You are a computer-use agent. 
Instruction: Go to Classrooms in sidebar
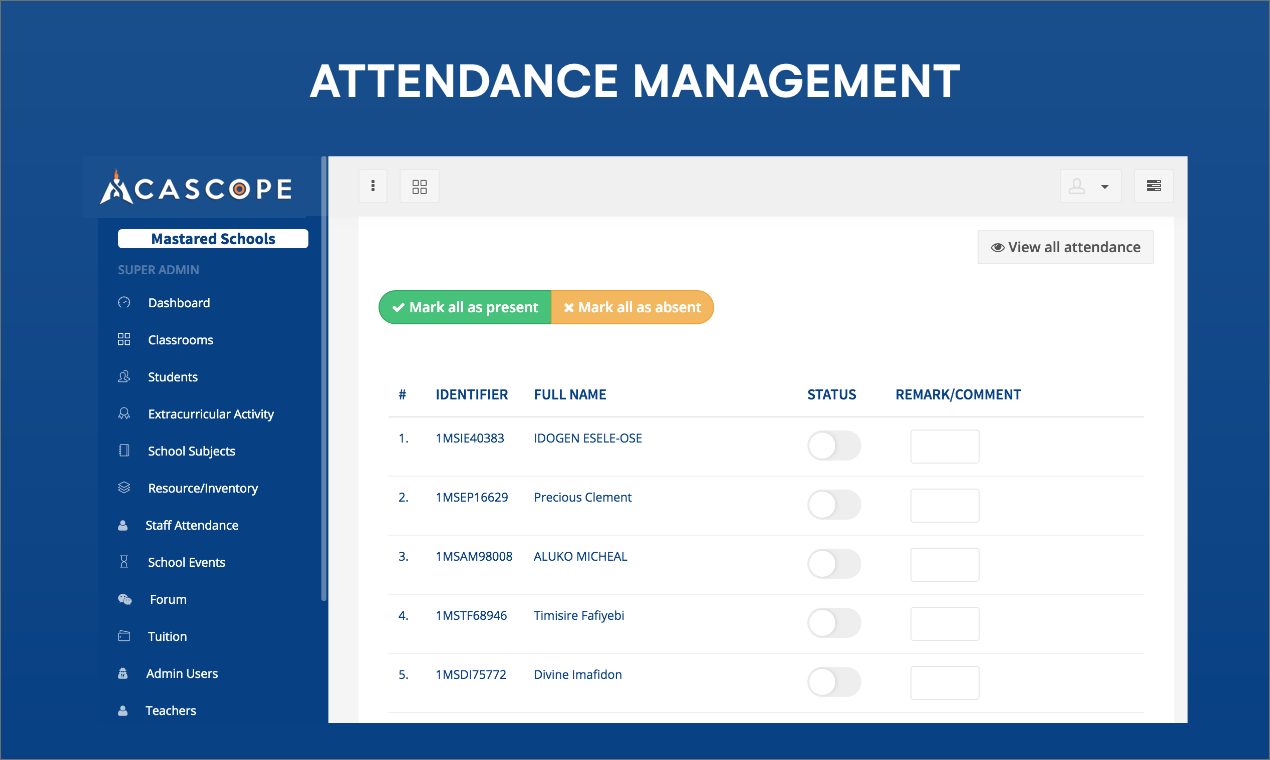click(x=181, y=339)
